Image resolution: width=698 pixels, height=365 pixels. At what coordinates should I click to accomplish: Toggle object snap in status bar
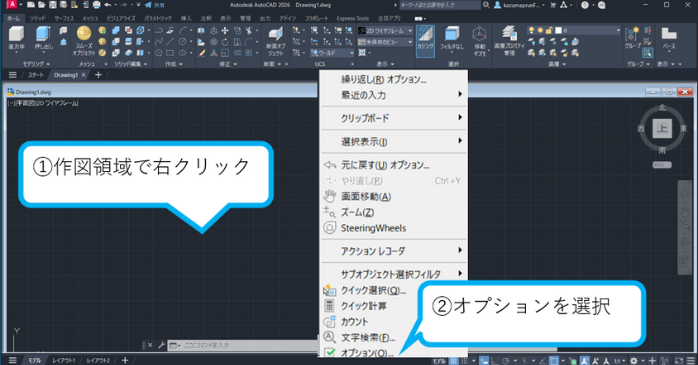click(x=554, y=361)
